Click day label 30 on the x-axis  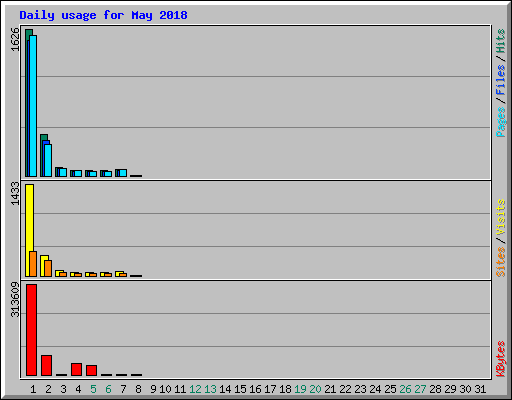[465, 389]
